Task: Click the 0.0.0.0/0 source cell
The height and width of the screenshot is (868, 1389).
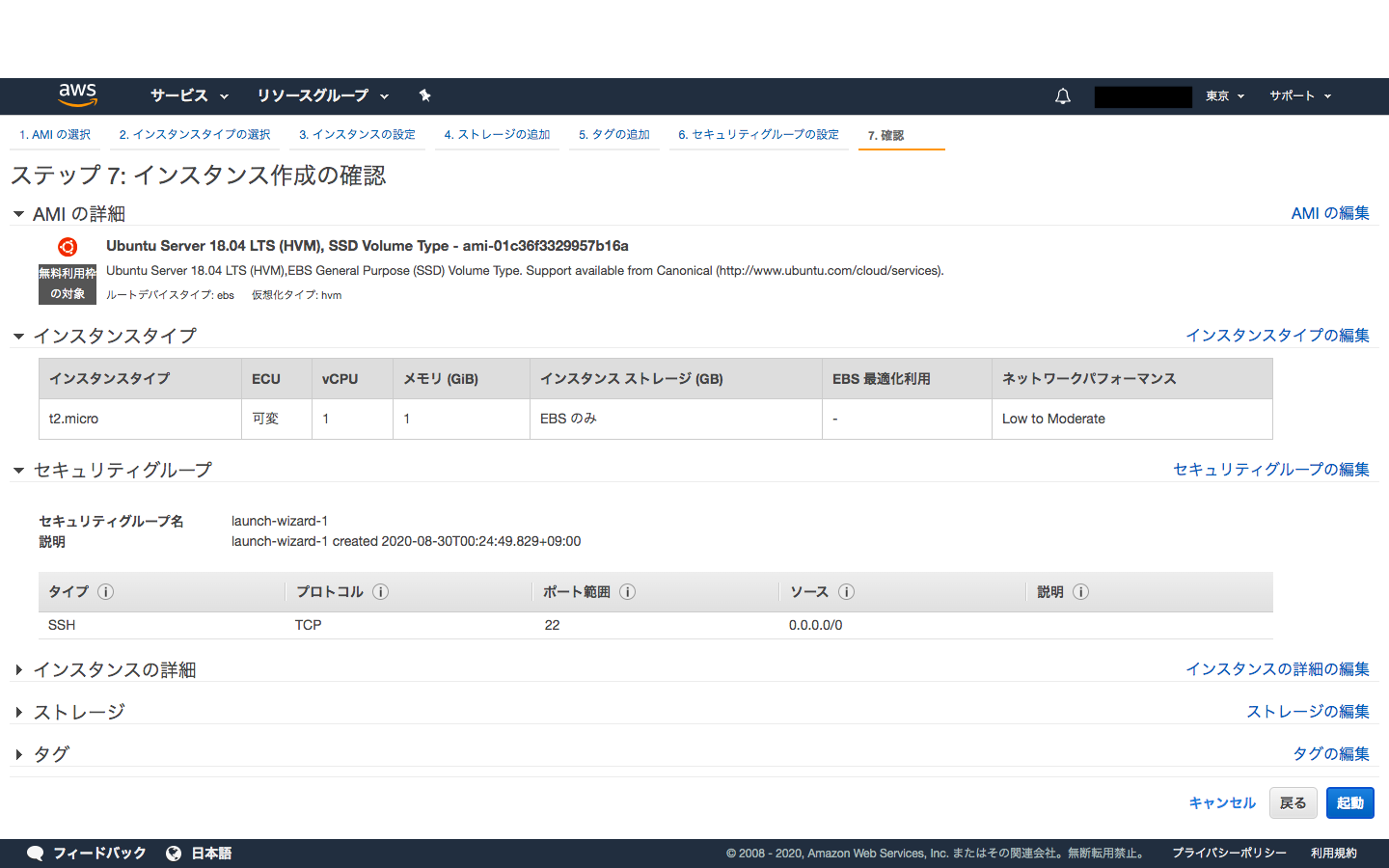Action: [x=816, y=626]
